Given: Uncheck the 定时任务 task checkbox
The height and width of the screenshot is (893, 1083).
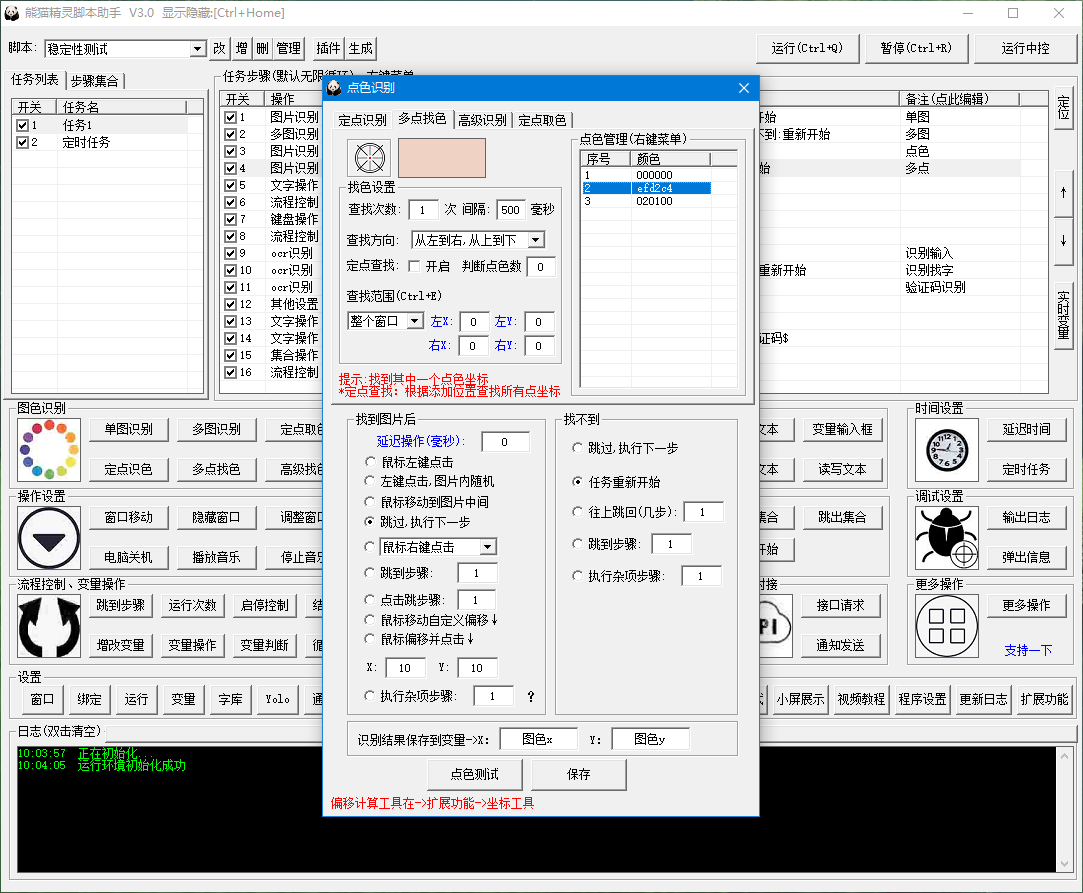Looking at the screenshot, I should pyautogui.click(x=22, y=143).
